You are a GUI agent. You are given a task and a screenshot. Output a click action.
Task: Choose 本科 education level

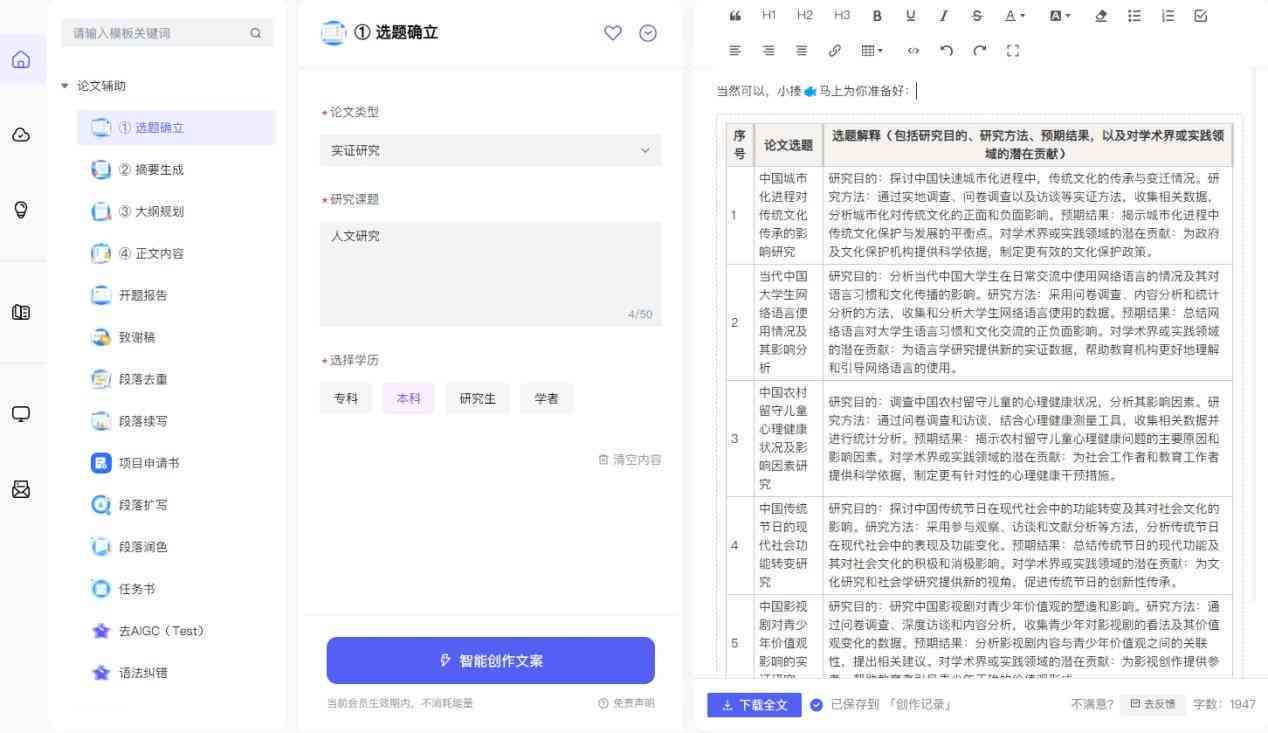[x=408, y=398]
